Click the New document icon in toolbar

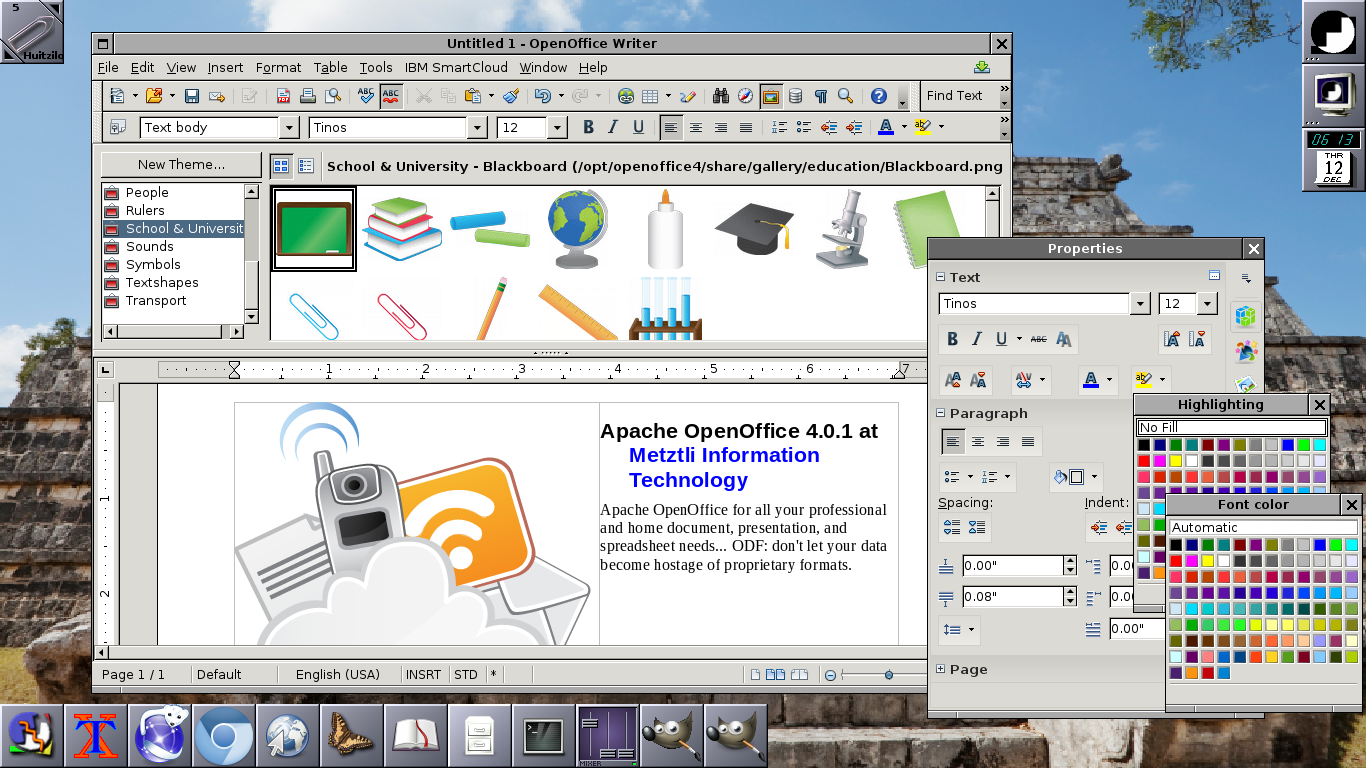(118, 96)
